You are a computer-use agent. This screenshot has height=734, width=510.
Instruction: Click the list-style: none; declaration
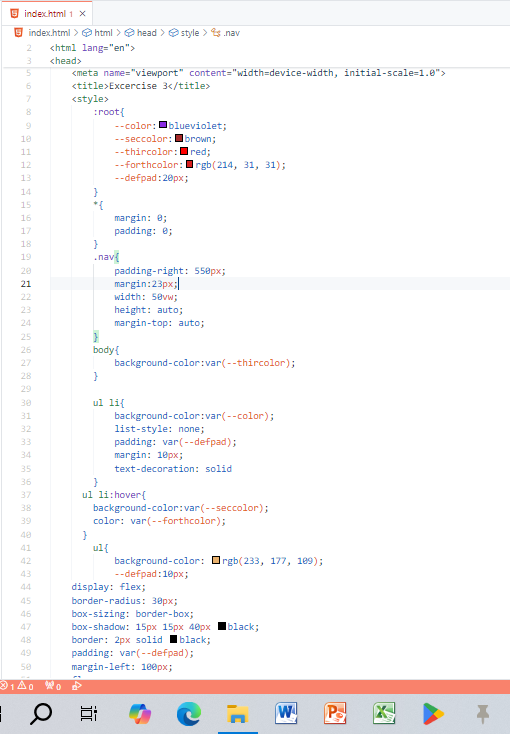click(159, 429)
